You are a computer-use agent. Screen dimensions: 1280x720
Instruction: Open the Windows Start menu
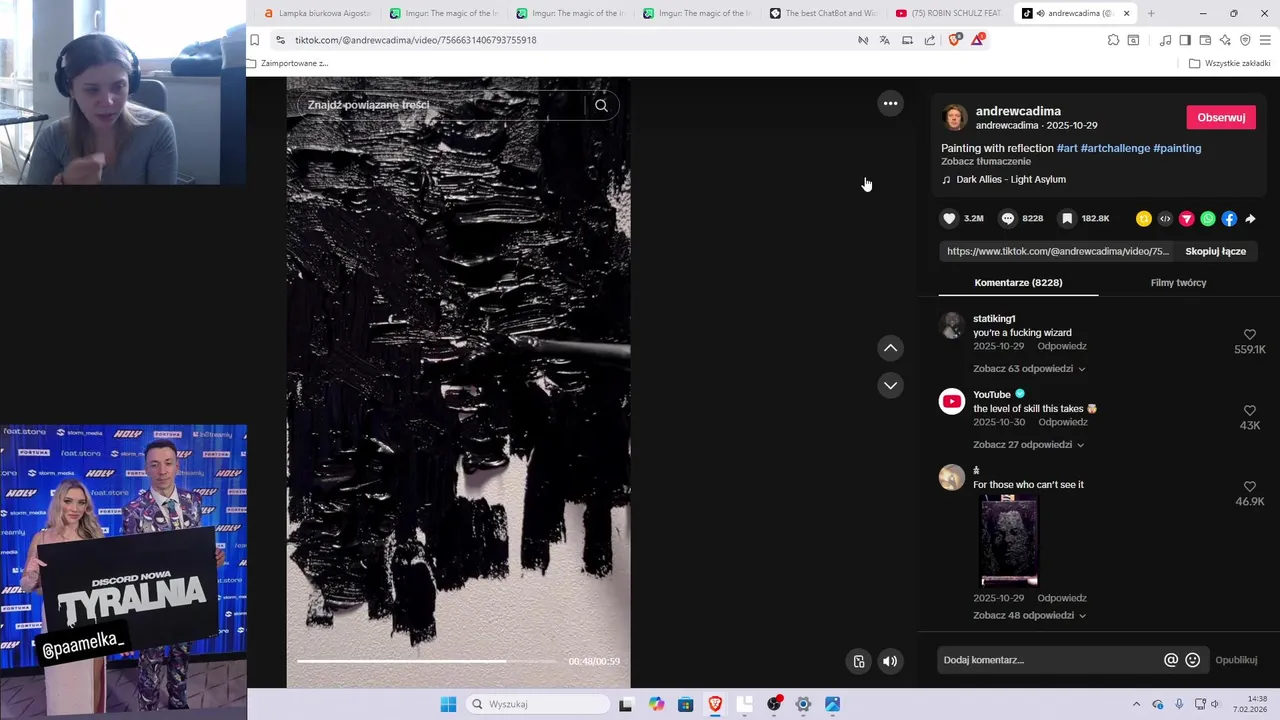coord(448,704)
